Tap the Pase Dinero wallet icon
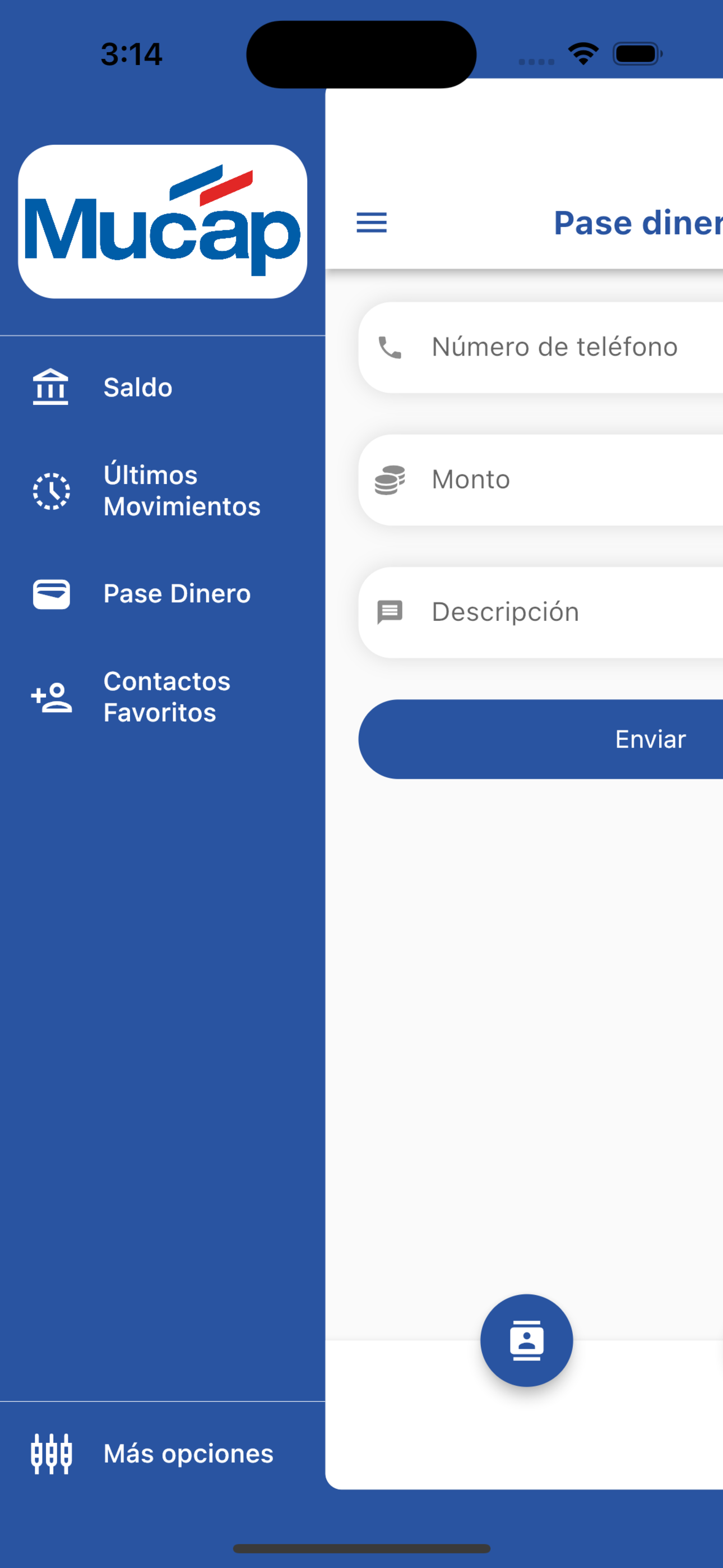 pos(51,594)
